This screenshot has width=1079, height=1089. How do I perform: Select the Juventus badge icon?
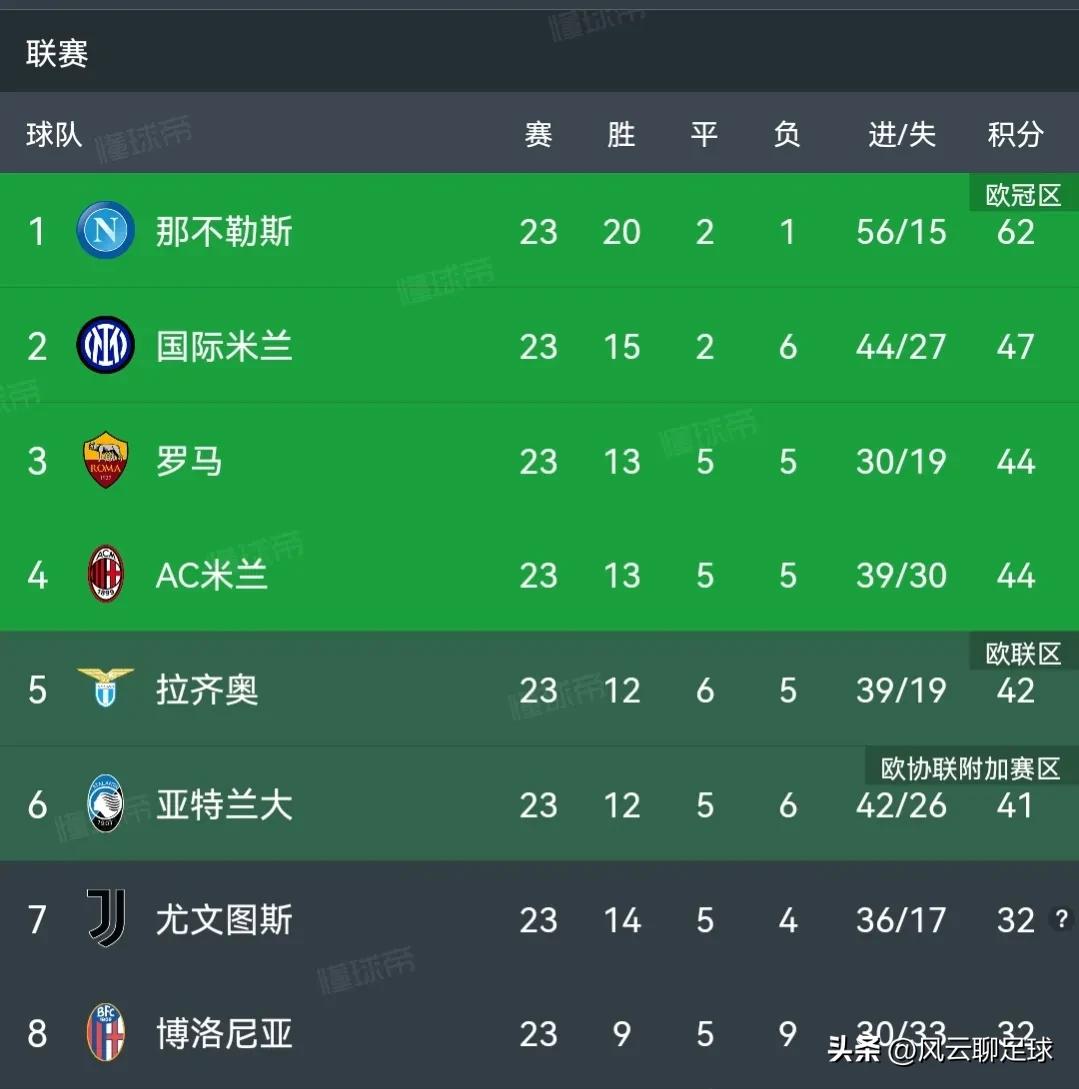point(105,920)
